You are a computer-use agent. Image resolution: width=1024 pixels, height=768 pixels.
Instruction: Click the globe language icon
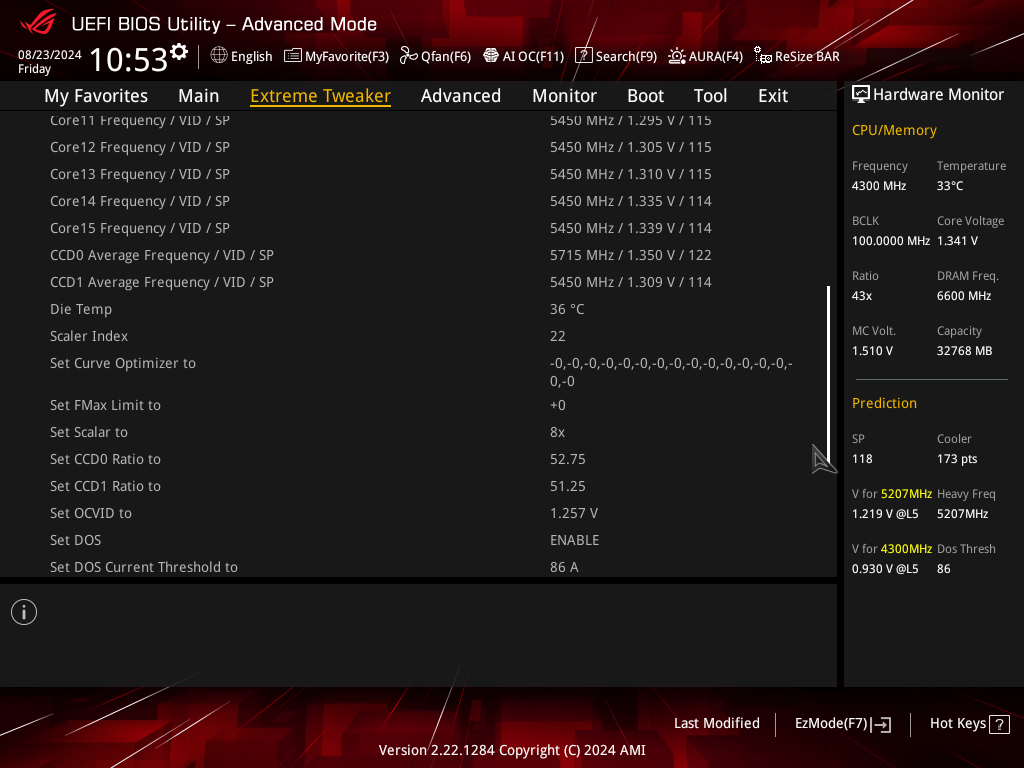[x=219, y=56]
